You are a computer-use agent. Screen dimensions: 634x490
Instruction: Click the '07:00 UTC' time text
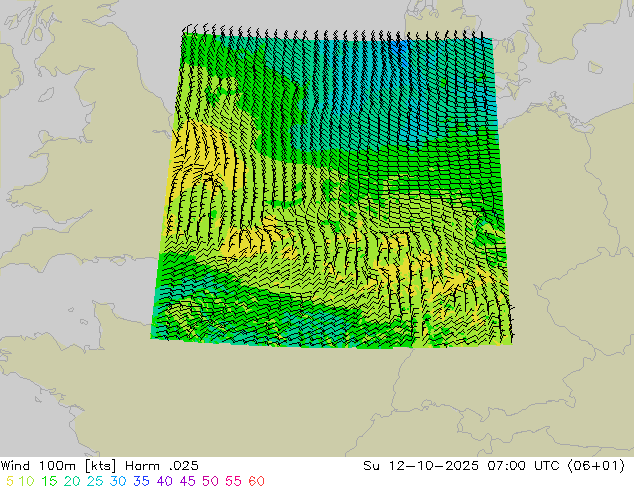pos(523,466)
